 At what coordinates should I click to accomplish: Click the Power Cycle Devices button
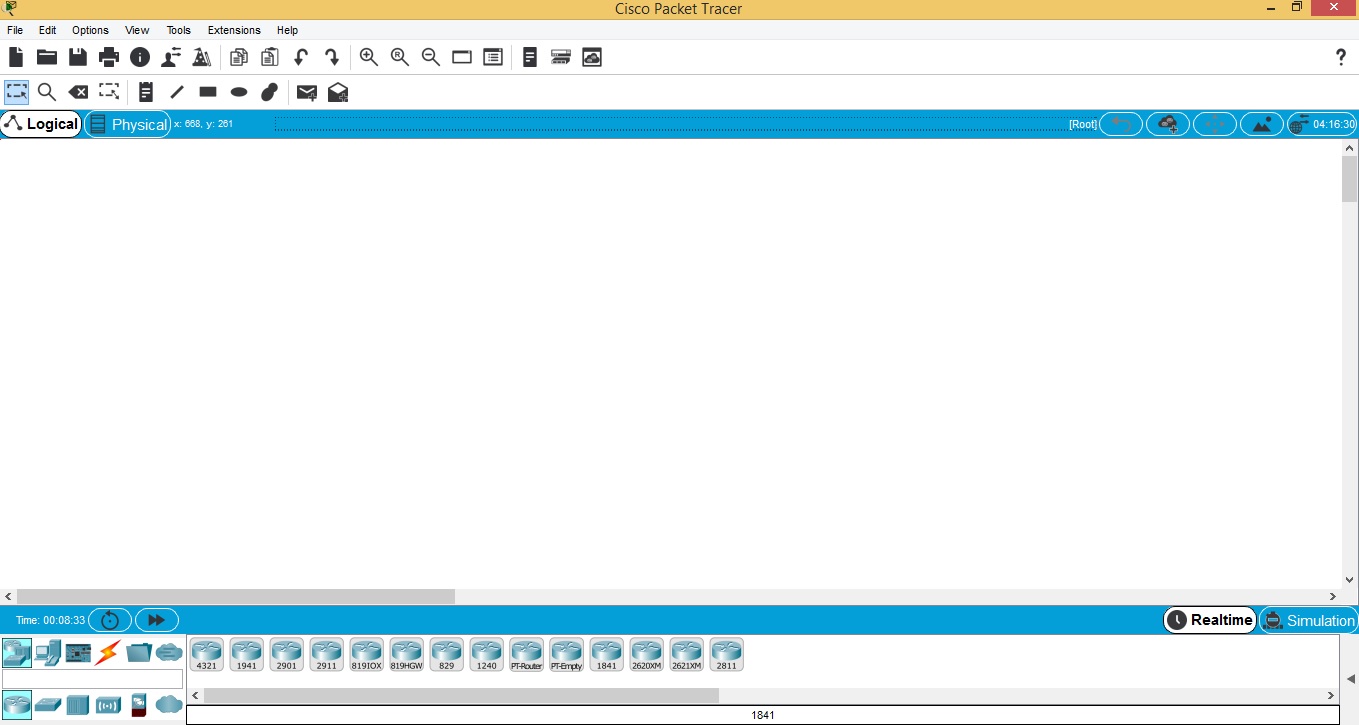[x=110, y=620]
